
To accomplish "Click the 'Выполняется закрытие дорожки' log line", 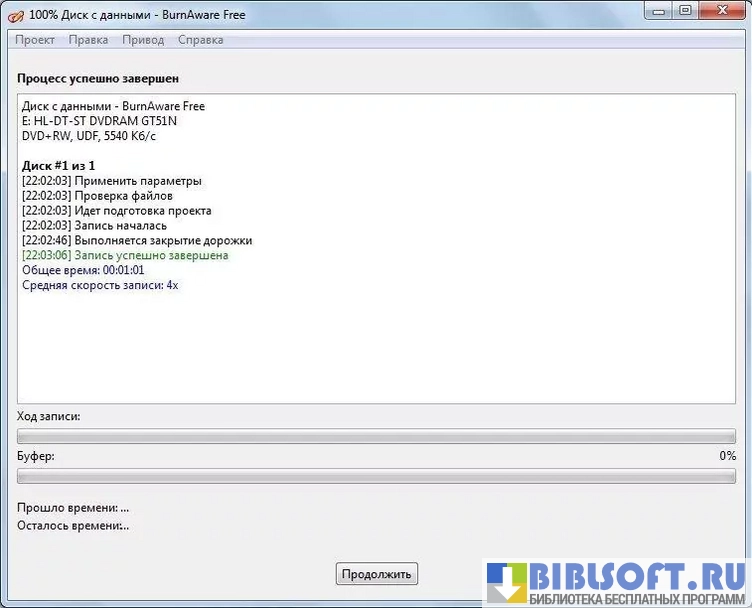I will pyautogui.click(x=137, y=241).
